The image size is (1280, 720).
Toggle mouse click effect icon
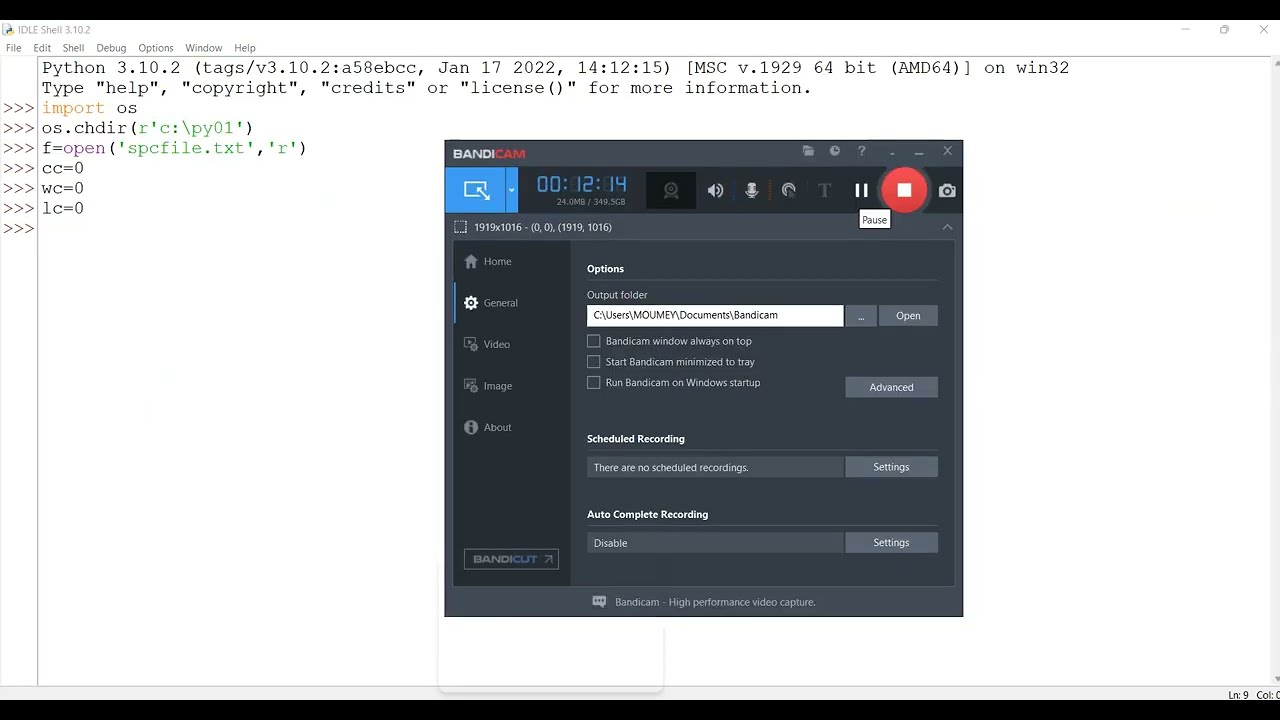(788, 190)
